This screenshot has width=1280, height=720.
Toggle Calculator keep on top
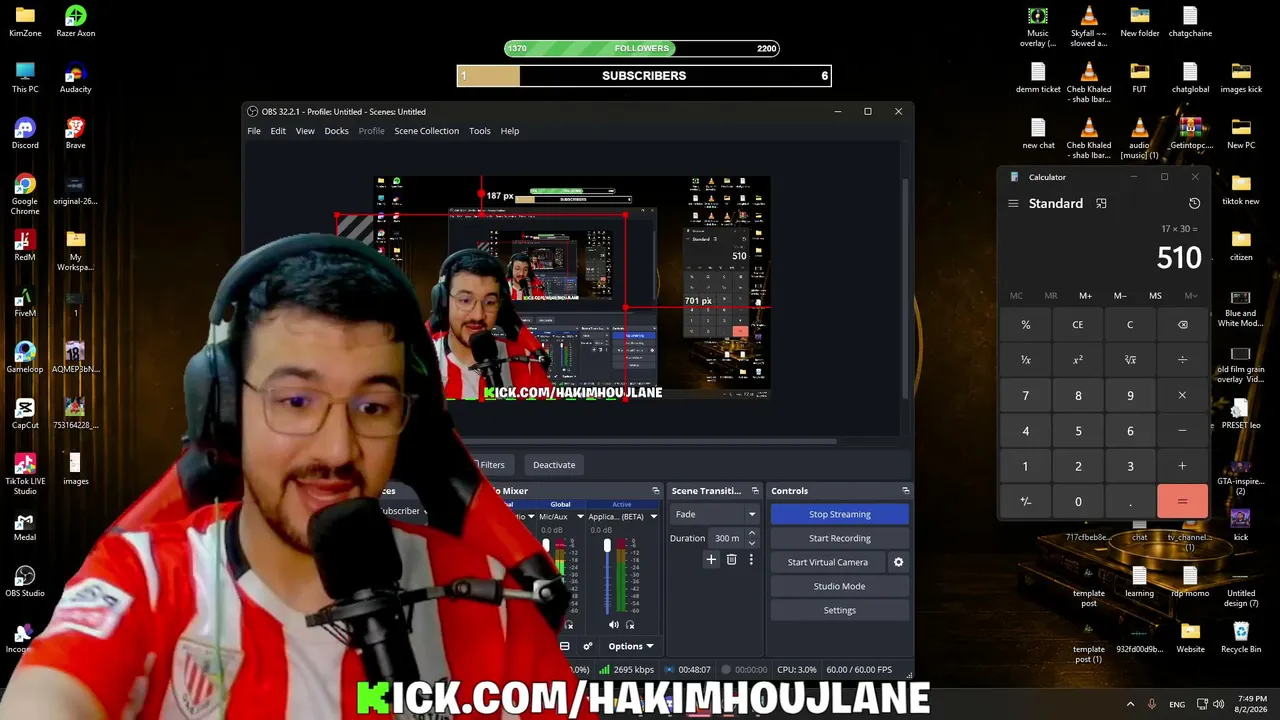pos(1101,203)
